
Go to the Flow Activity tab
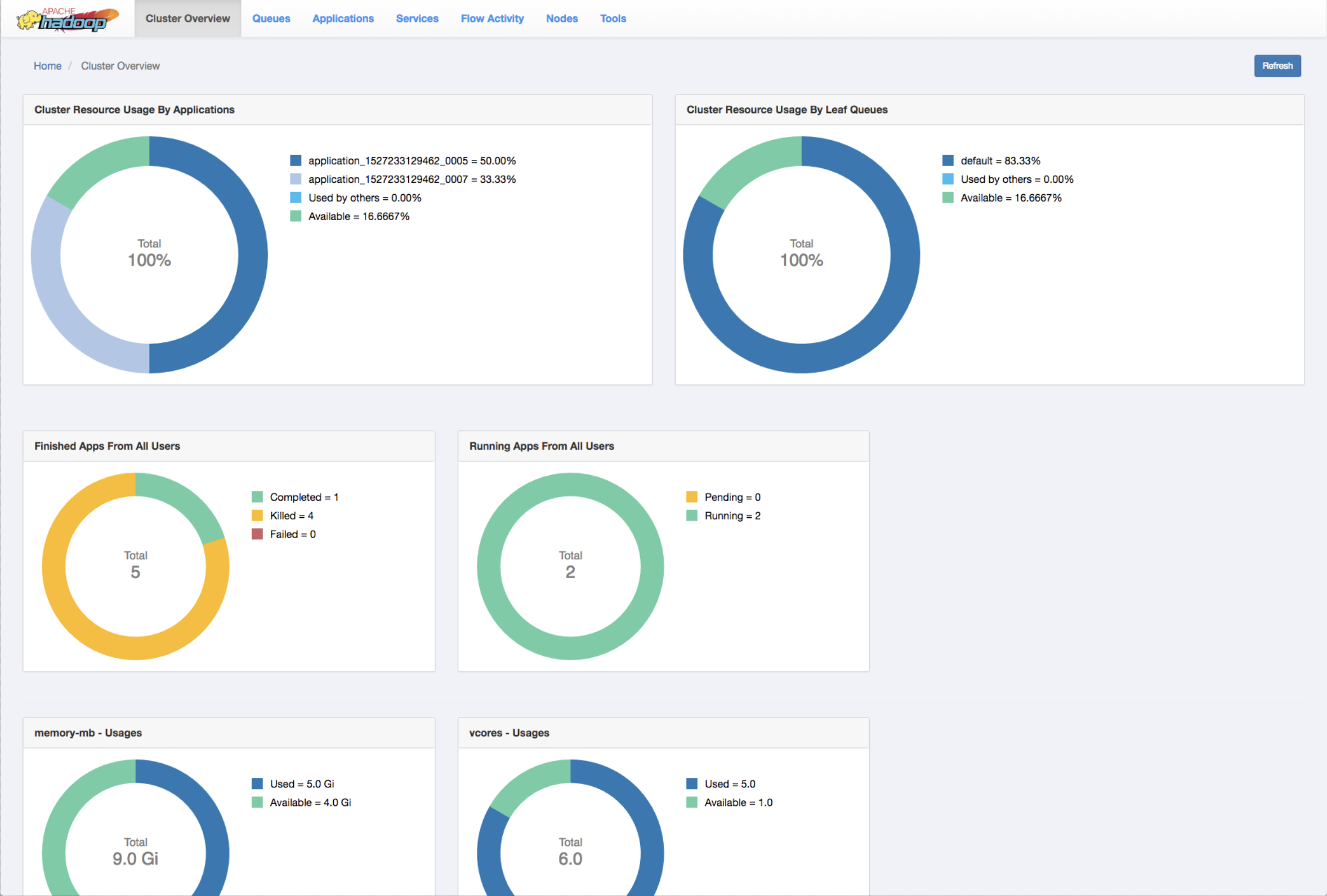(x=492, y=18)
